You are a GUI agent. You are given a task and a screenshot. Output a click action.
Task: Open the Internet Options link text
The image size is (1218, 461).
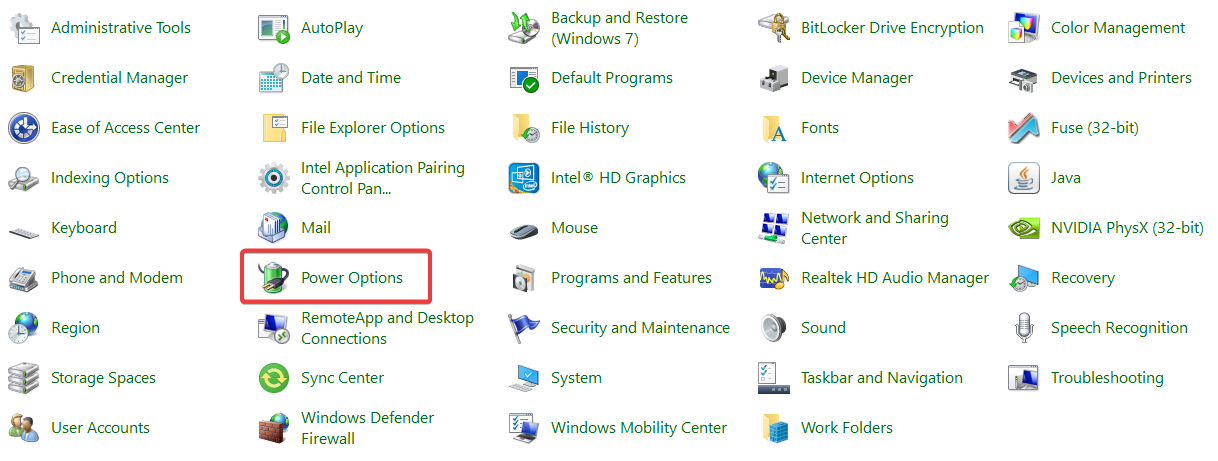pyautogui.click(x=857, y=178)
